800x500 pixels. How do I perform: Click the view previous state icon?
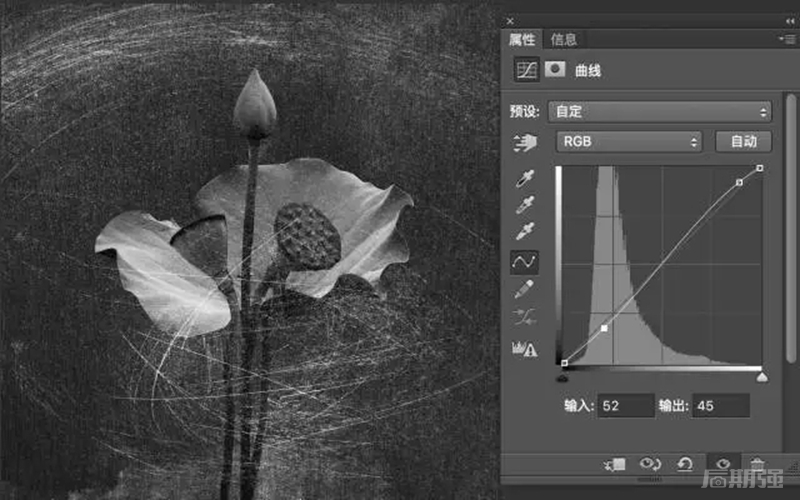click(x=650, y=464)
